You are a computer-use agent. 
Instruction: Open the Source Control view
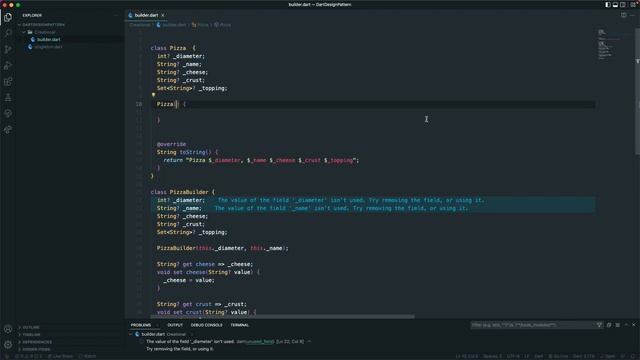click(x=8, y=49)
